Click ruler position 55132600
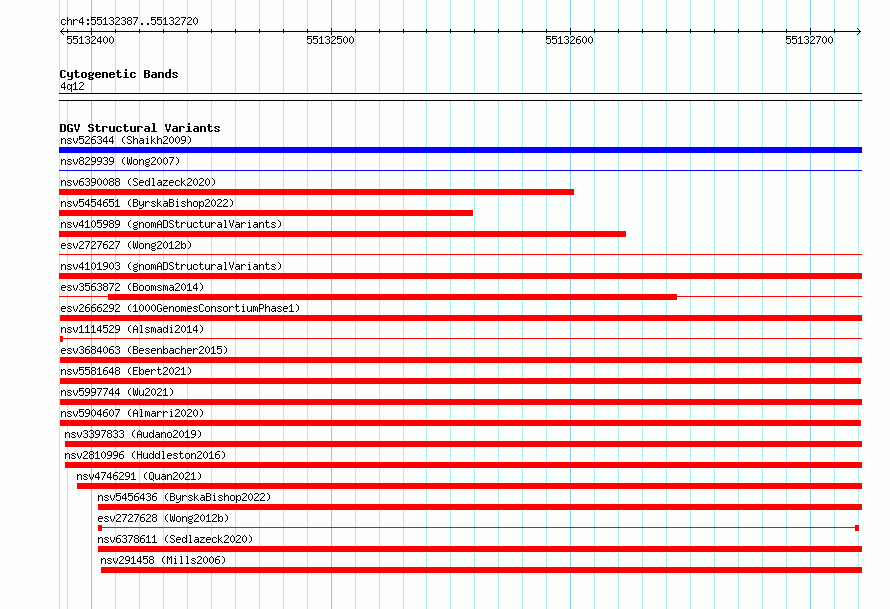890x609 pixels. [x=569, y=40]
